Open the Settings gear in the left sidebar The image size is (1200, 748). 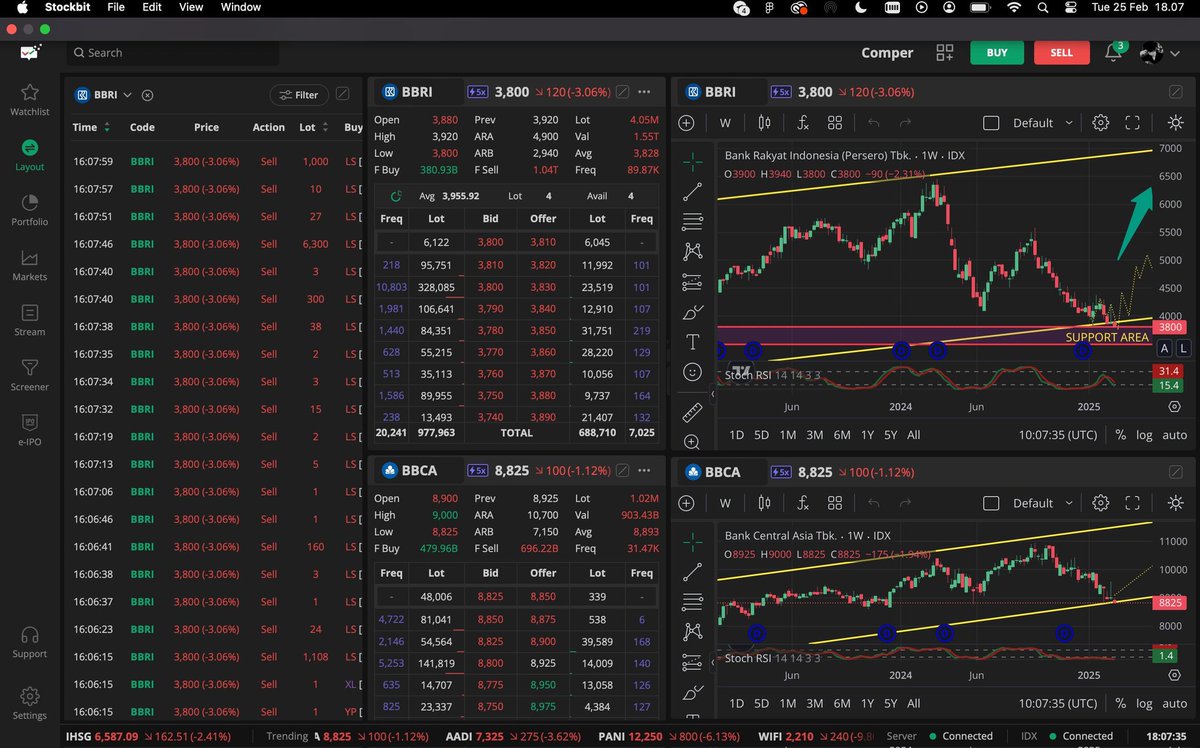[30, 696]
